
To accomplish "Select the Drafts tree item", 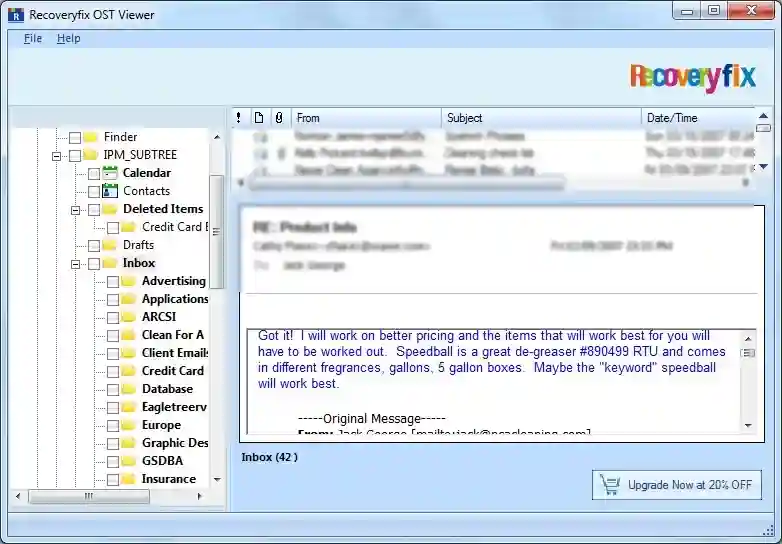I will coord(139,245).
